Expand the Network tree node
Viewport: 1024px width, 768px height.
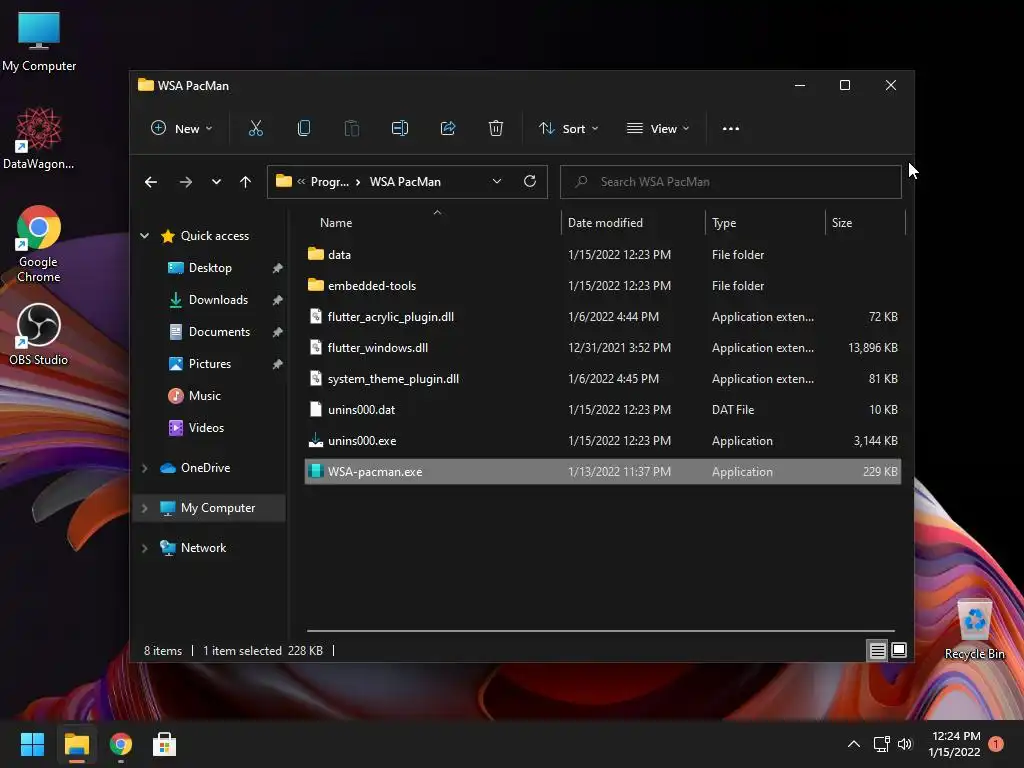click(144, 548)
